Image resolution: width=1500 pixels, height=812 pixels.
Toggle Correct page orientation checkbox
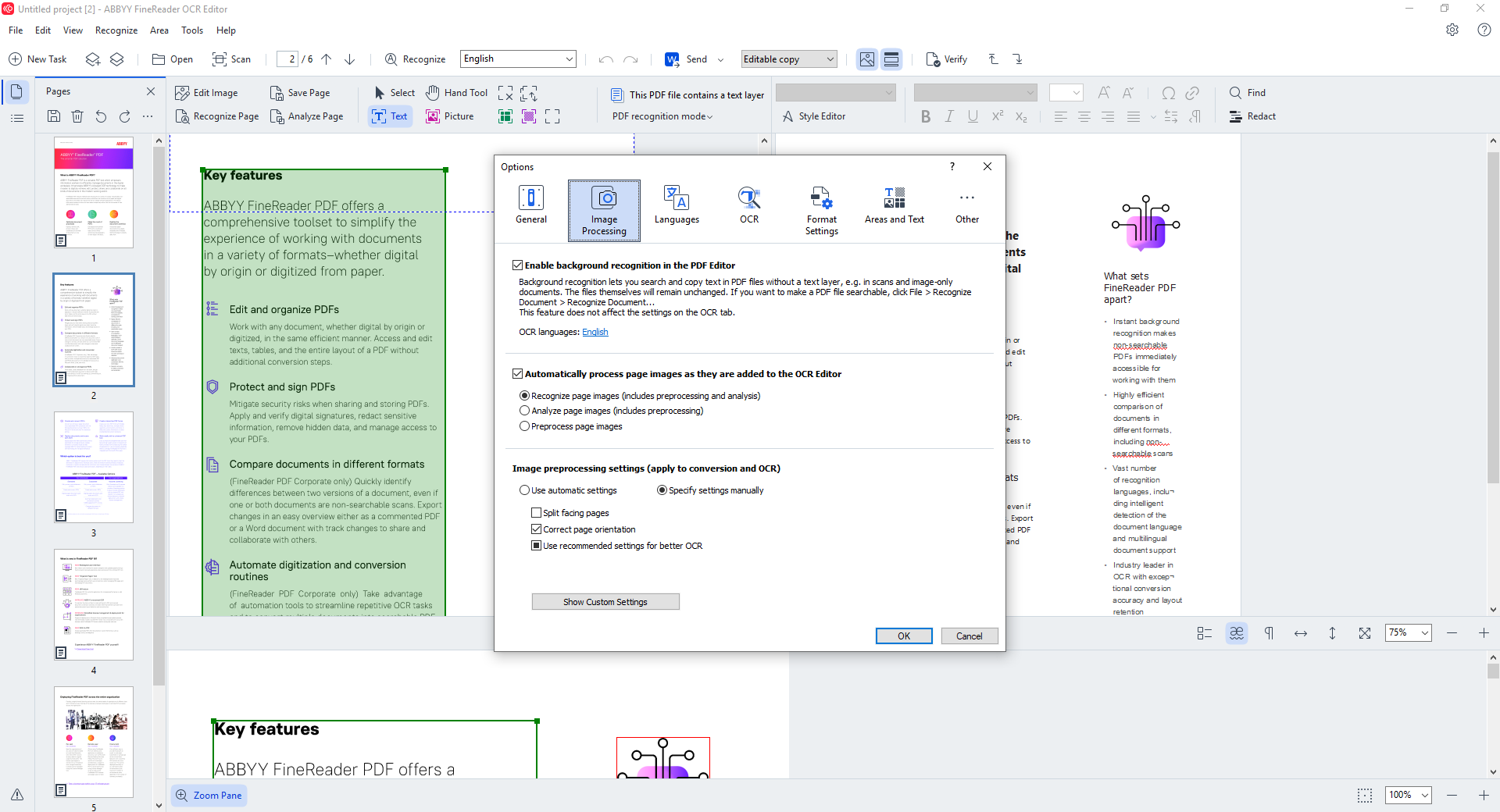(x=536, y=529)
